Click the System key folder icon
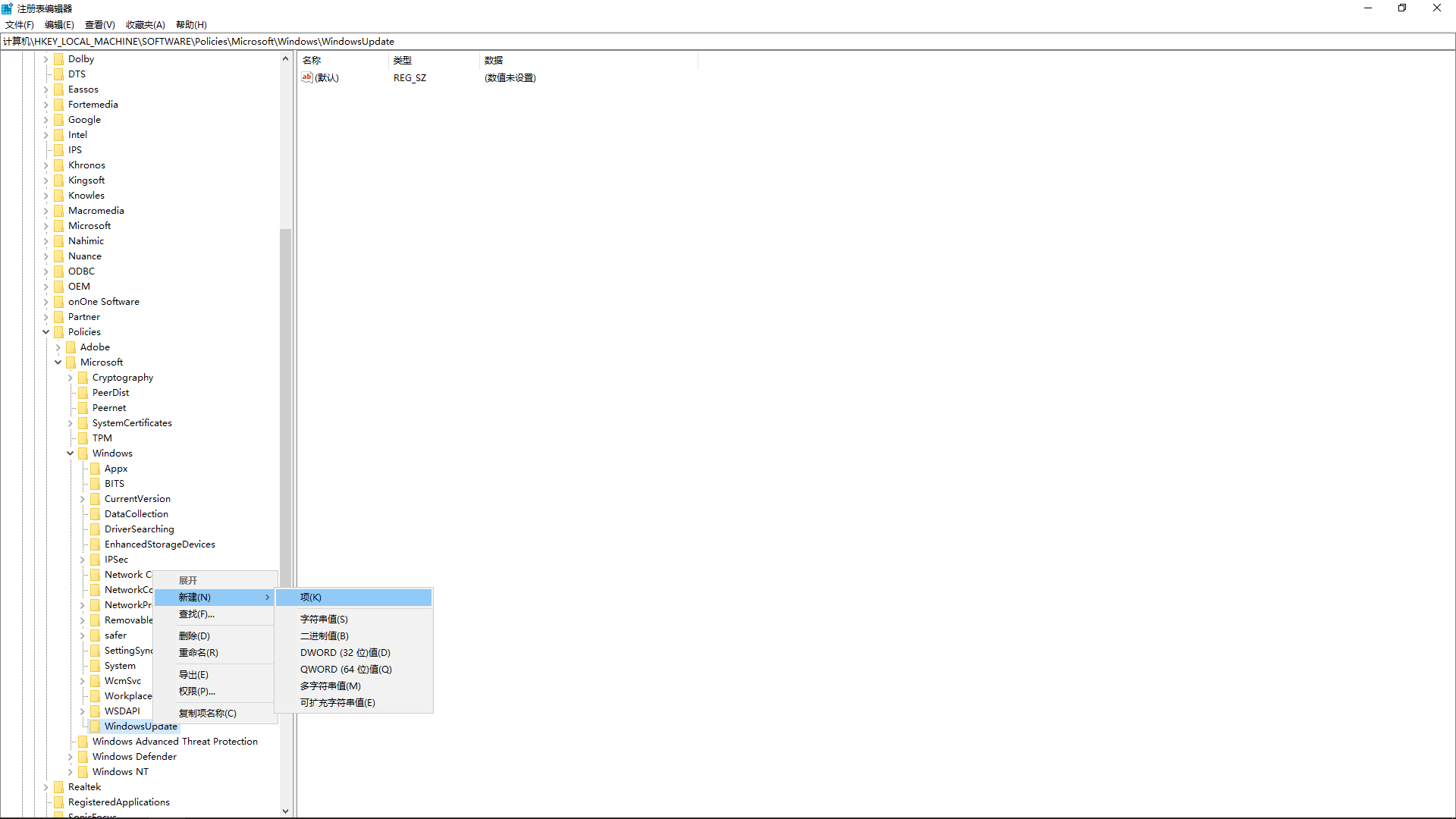1456x819 pixels. coord(95,665)
